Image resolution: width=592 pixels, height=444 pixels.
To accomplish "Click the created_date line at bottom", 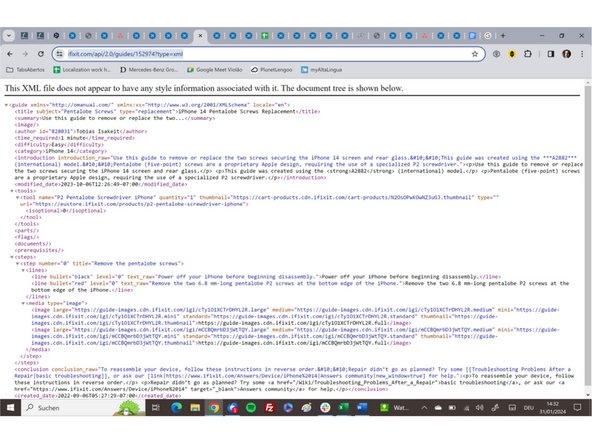I will click(x=98, y=396).
